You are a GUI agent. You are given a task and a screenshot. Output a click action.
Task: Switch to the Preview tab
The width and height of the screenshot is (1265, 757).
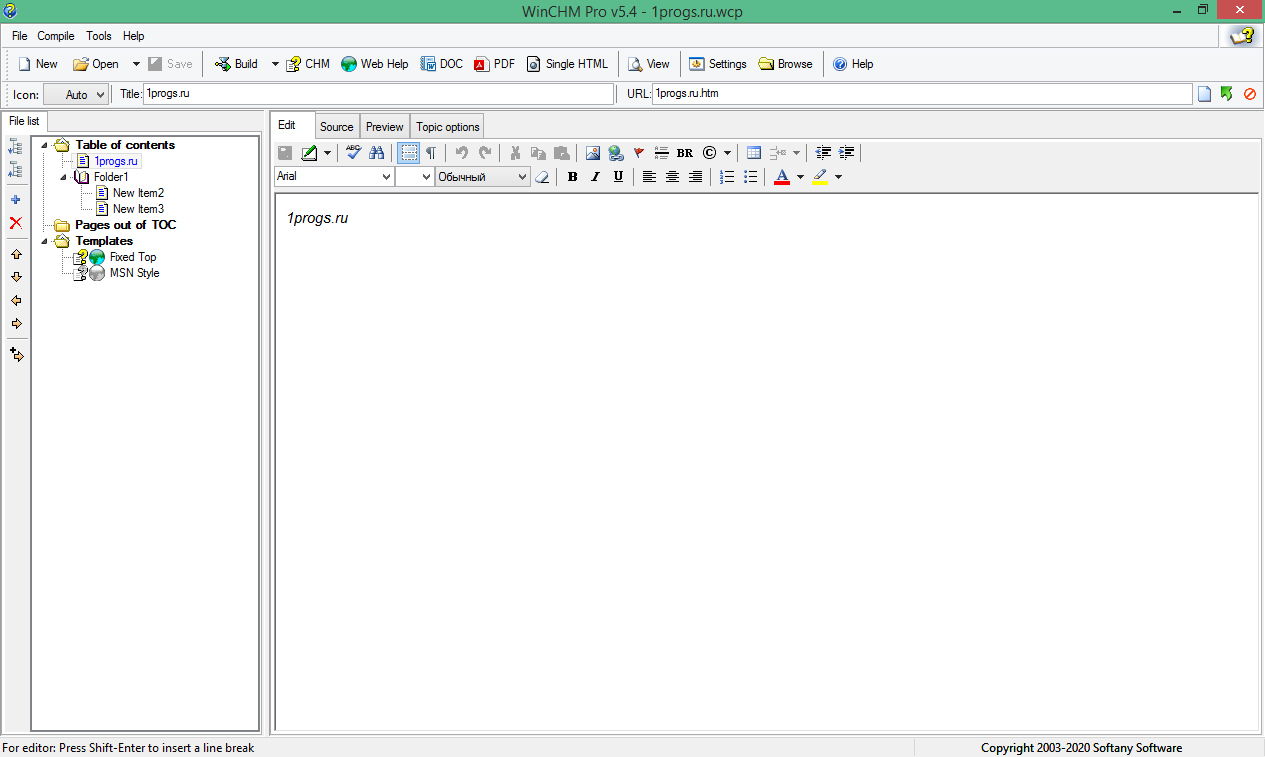point(385,127)
